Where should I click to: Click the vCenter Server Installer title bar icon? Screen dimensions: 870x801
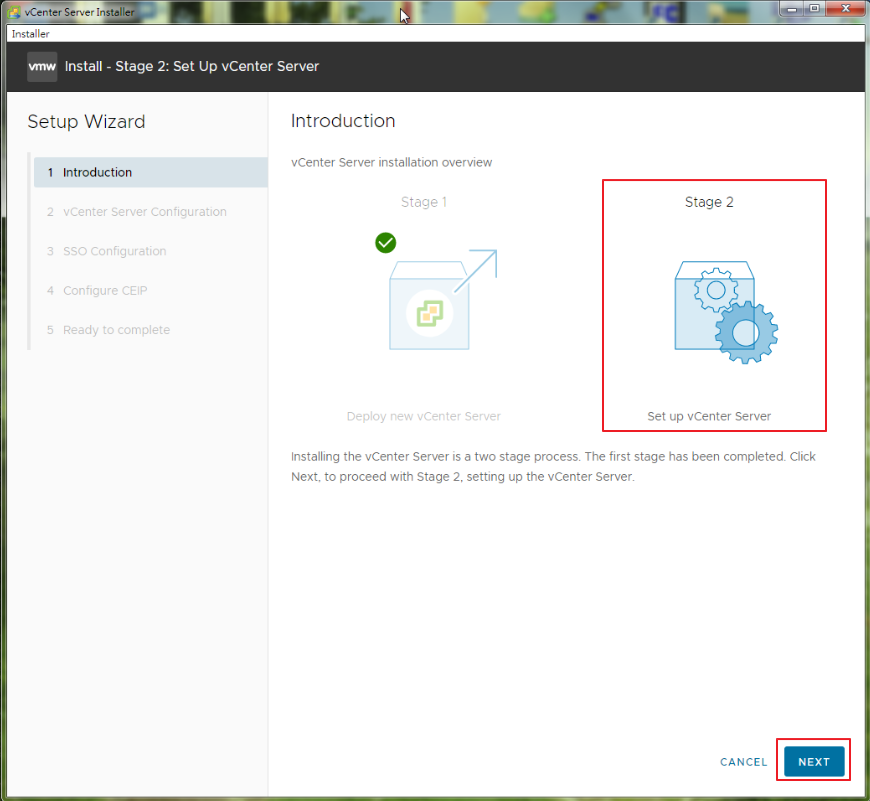click(13, 12)
